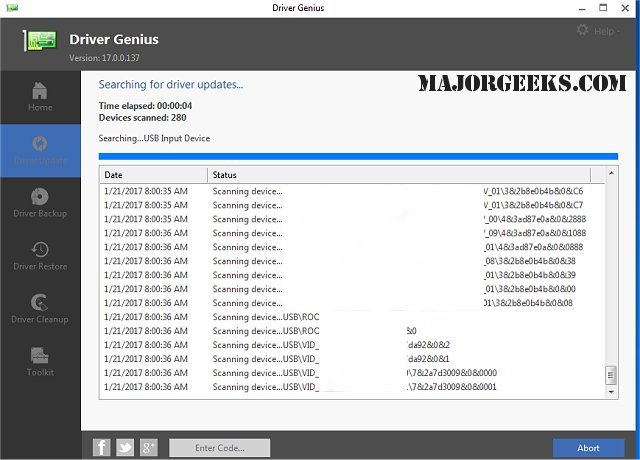Image resolution: width=640 pixels, height=460 pixels.
Task: Click the Facebook icon
Action: pos(101,447)
